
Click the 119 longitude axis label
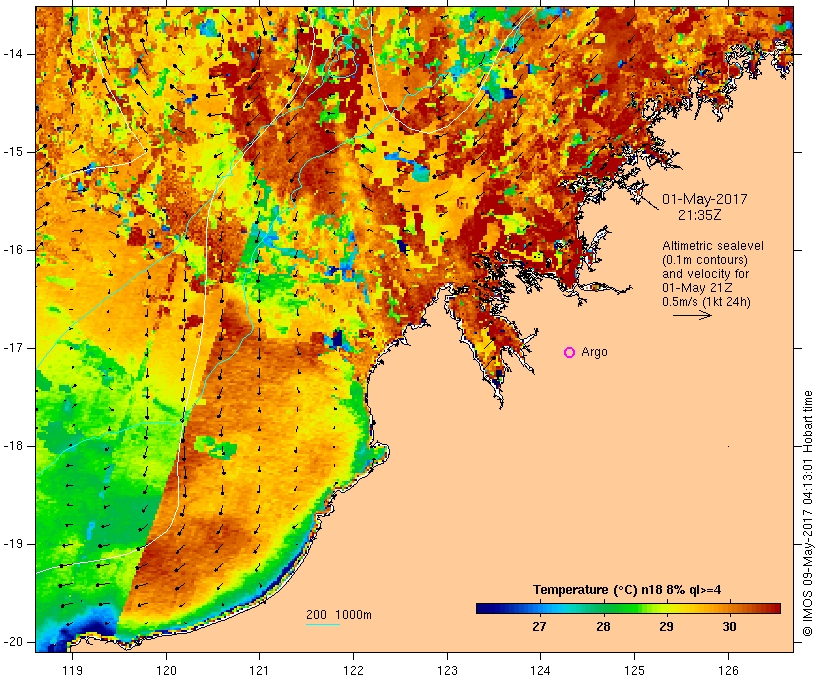click(x=72, y=670)
